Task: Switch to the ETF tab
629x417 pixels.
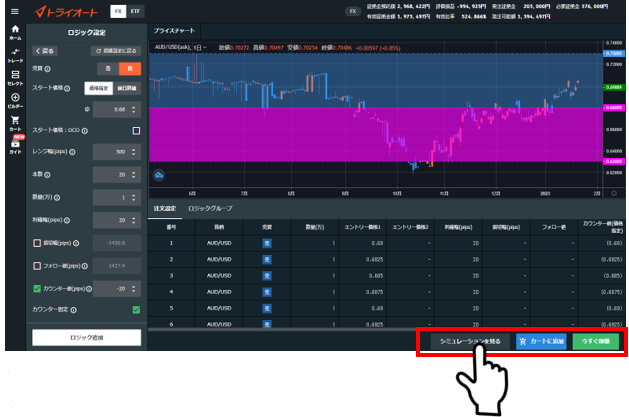Action: coord(136,11)
